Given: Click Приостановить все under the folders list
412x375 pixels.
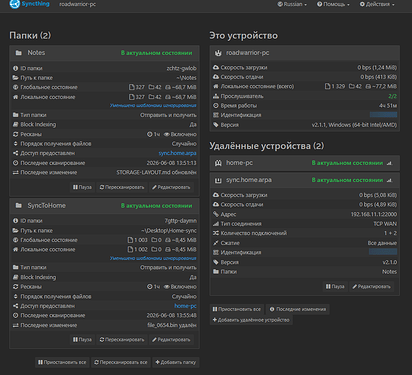Looking at the screenshot, I should click(62, 362).
